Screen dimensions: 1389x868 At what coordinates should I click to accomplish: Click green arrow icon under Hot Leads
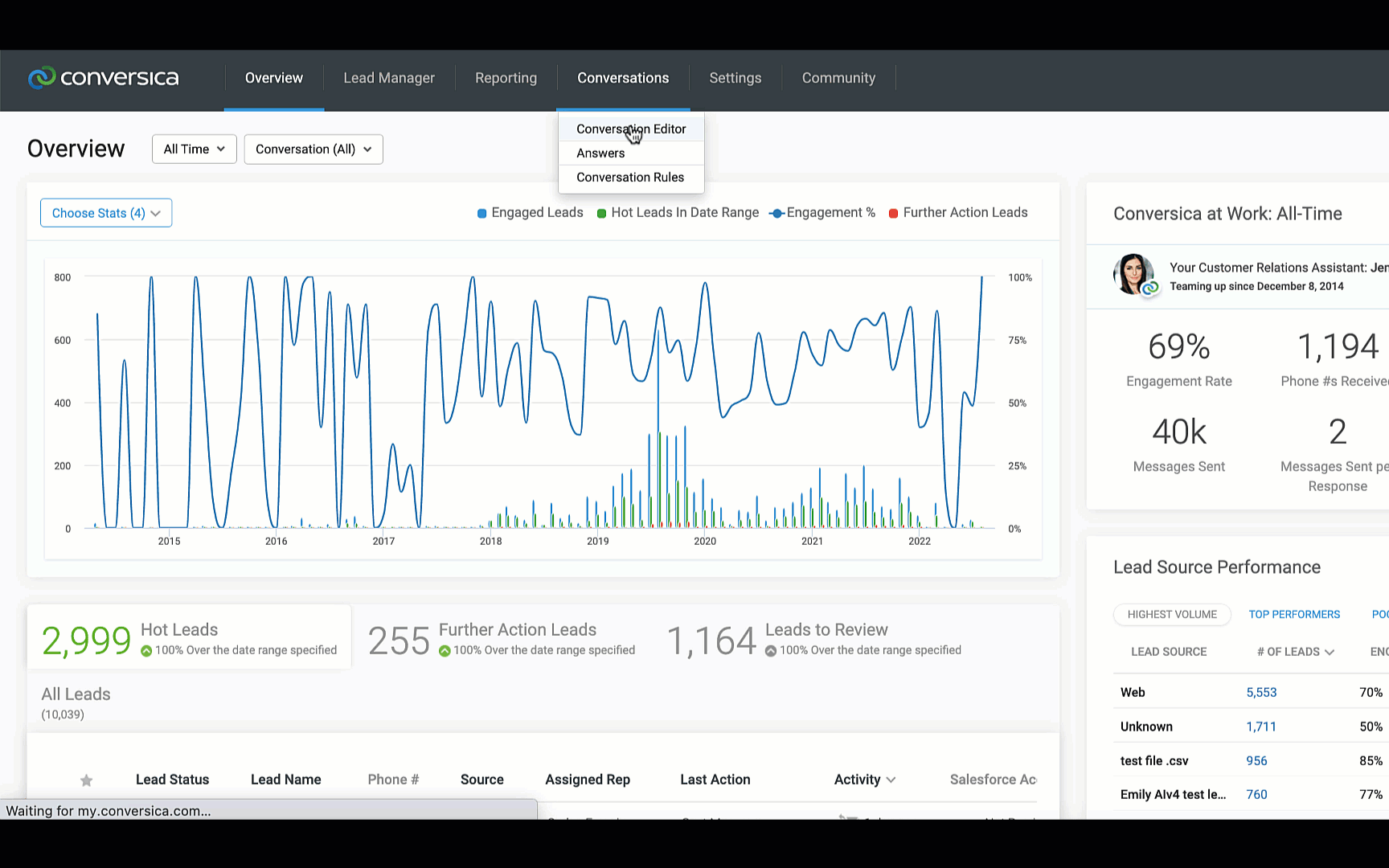tap(146, 651)
